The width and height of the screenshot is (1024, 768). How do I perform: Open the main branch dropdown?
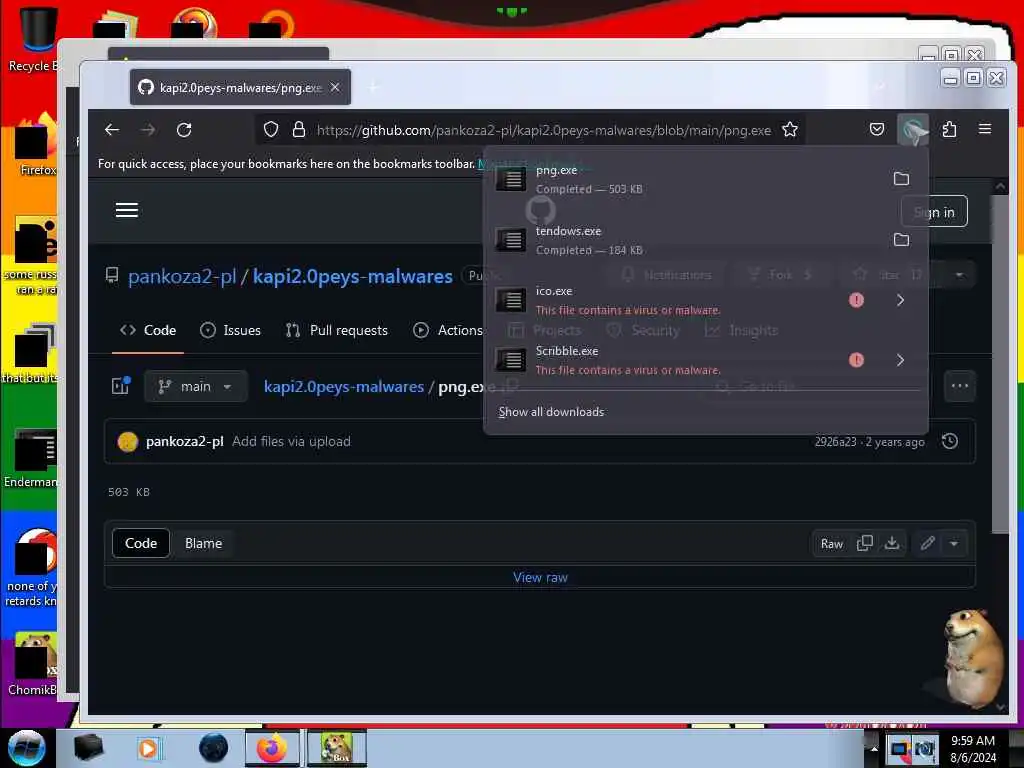point(195,387)
